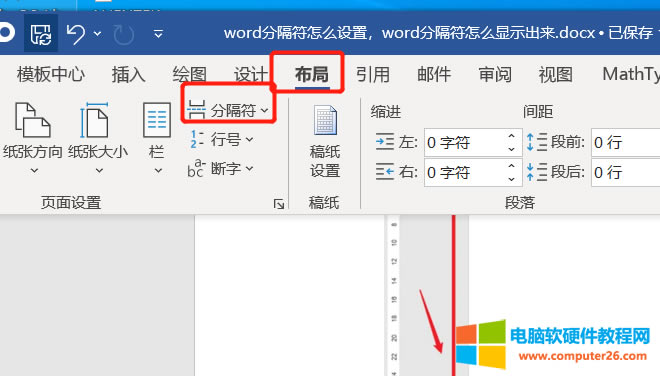Click the 栏 columns icon

(157, 120)
